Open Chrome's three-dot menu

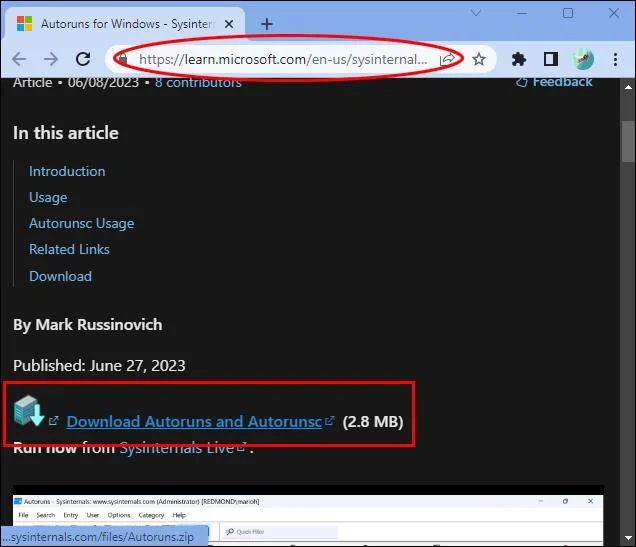click(x=615, y=60)
